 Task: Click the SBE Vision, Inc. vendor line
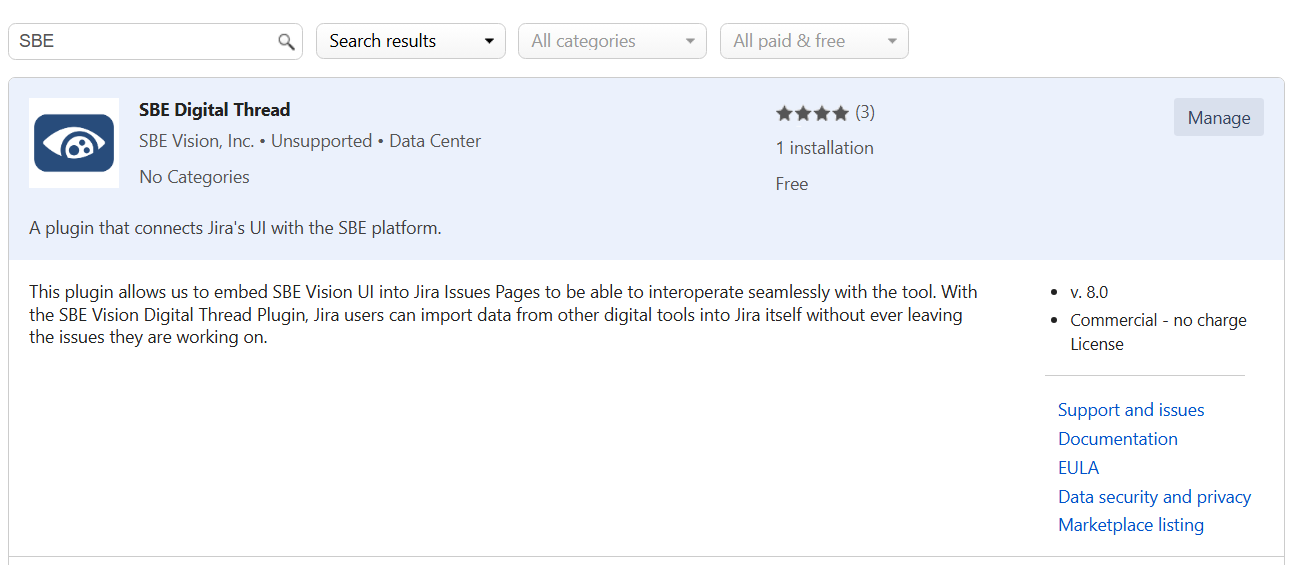tap(196, 141)
